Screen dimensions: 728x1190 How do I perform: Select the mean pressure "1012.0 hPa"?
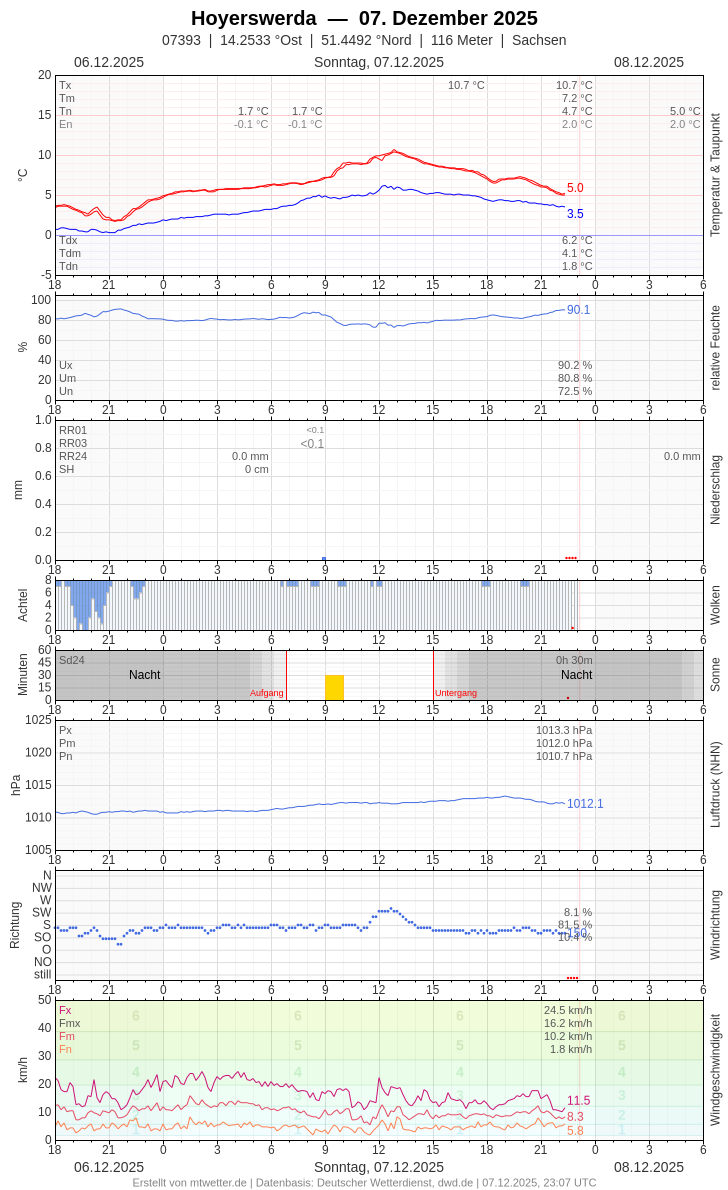pos(564,744)
